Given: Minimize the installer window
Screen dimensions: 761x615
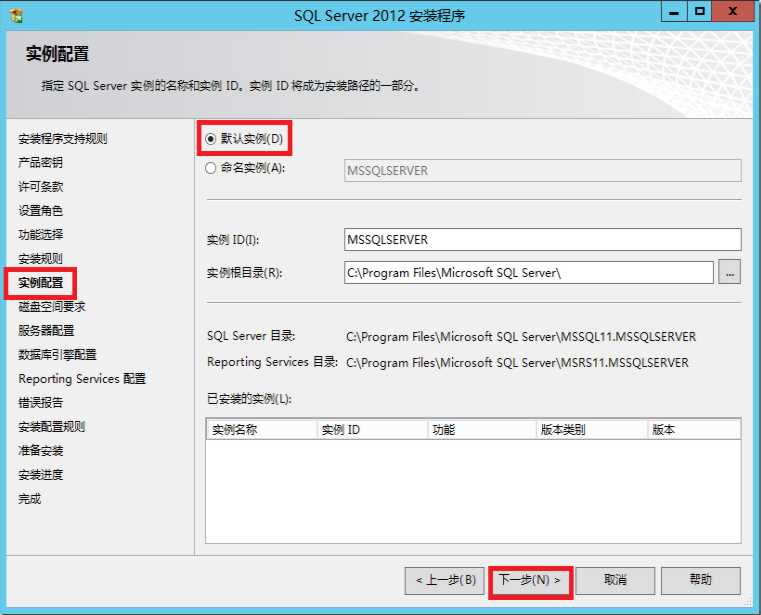Looking at the screenshot, I should (674, 11).
